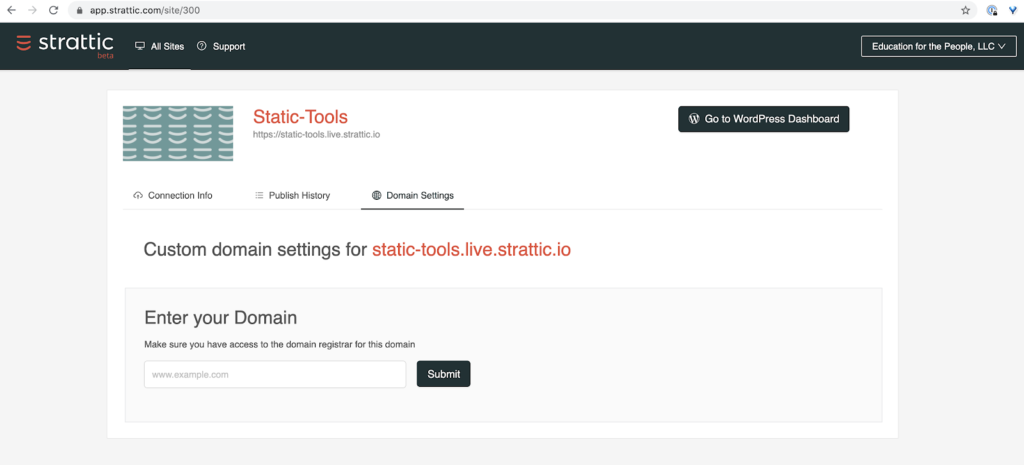Switch to Publish History tab
This screenshot has height=465, width=1024.
[x=293, y=195]
